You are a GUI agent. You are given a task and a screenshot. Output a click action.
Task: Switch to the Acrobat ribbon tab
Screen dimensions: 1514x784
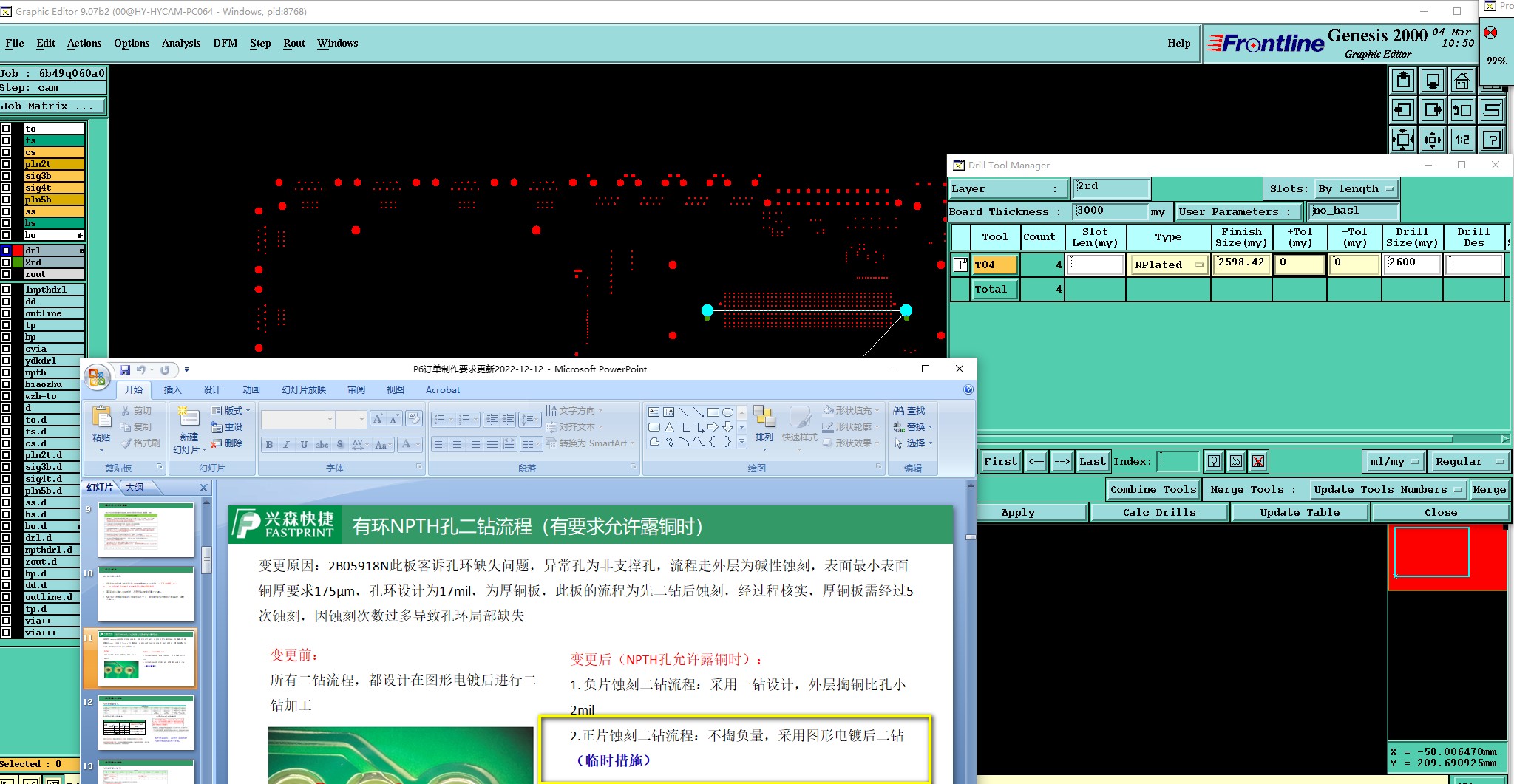coord(443,390)
